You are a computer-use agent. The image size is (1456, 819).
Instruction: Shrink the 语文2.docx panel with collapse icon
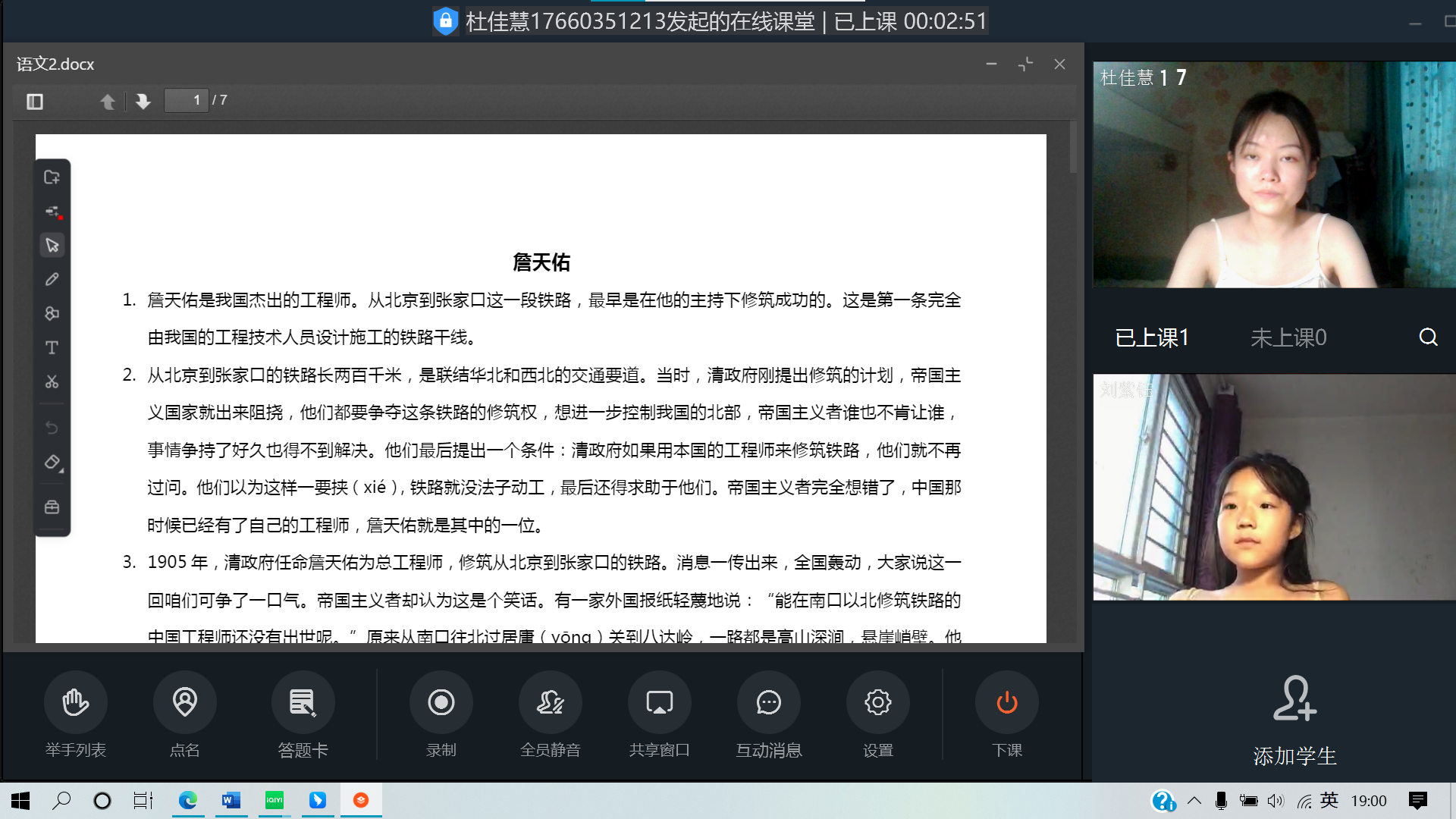point(1025,64)
